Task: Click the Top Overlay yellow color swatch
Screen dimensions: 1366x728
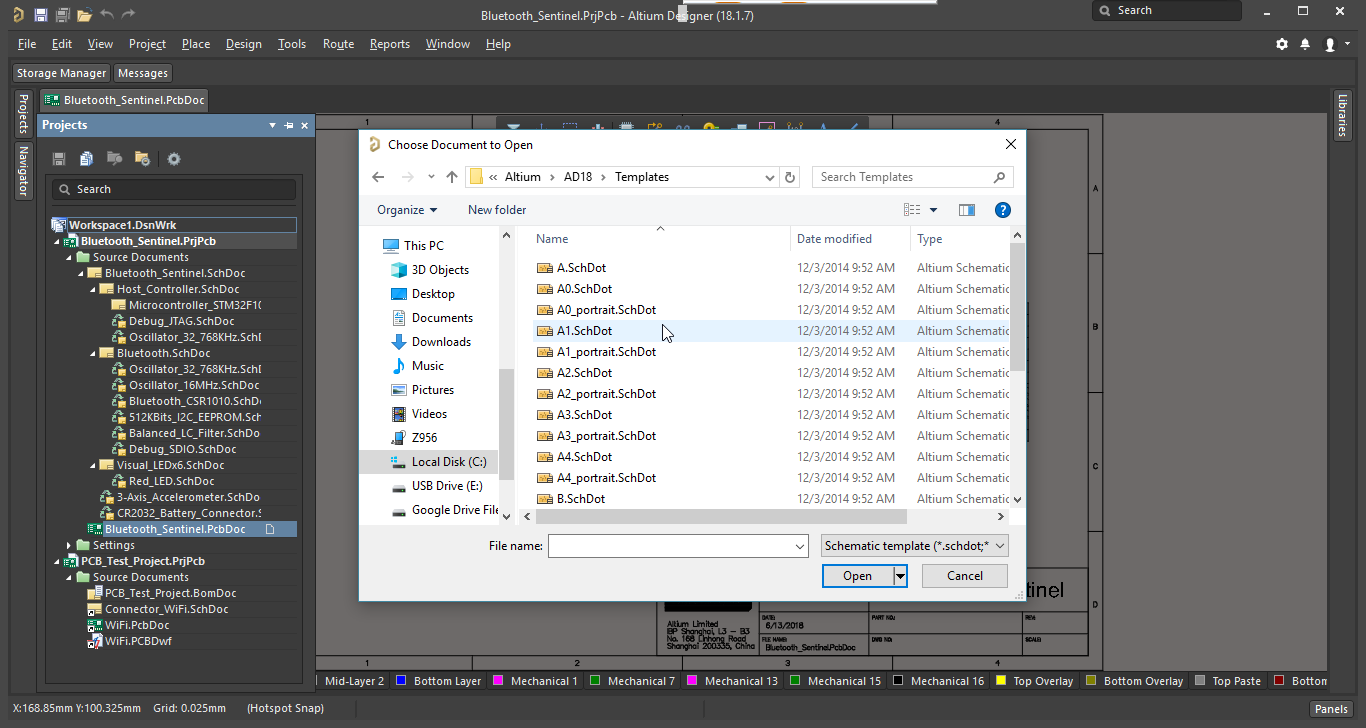Action: (1001, 681)
